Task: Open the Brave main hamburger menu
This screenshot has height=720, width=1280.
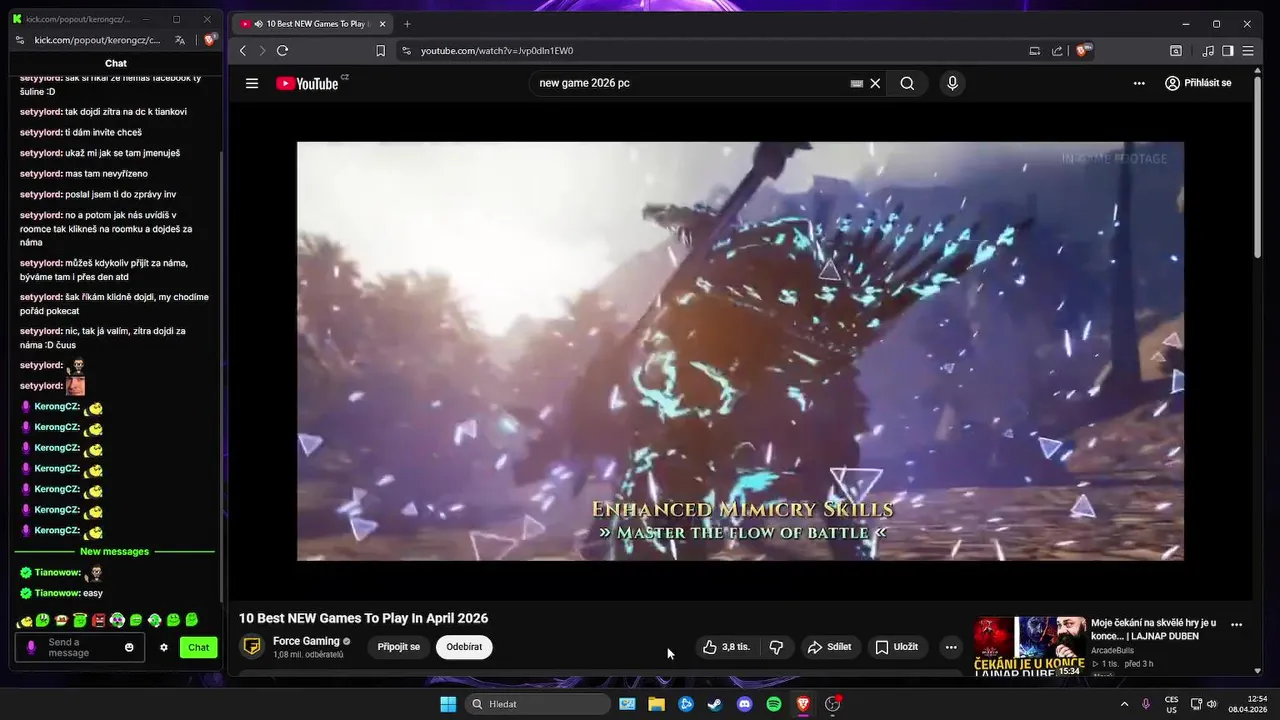Action: pyautogui.click(x=1247, y=51)
